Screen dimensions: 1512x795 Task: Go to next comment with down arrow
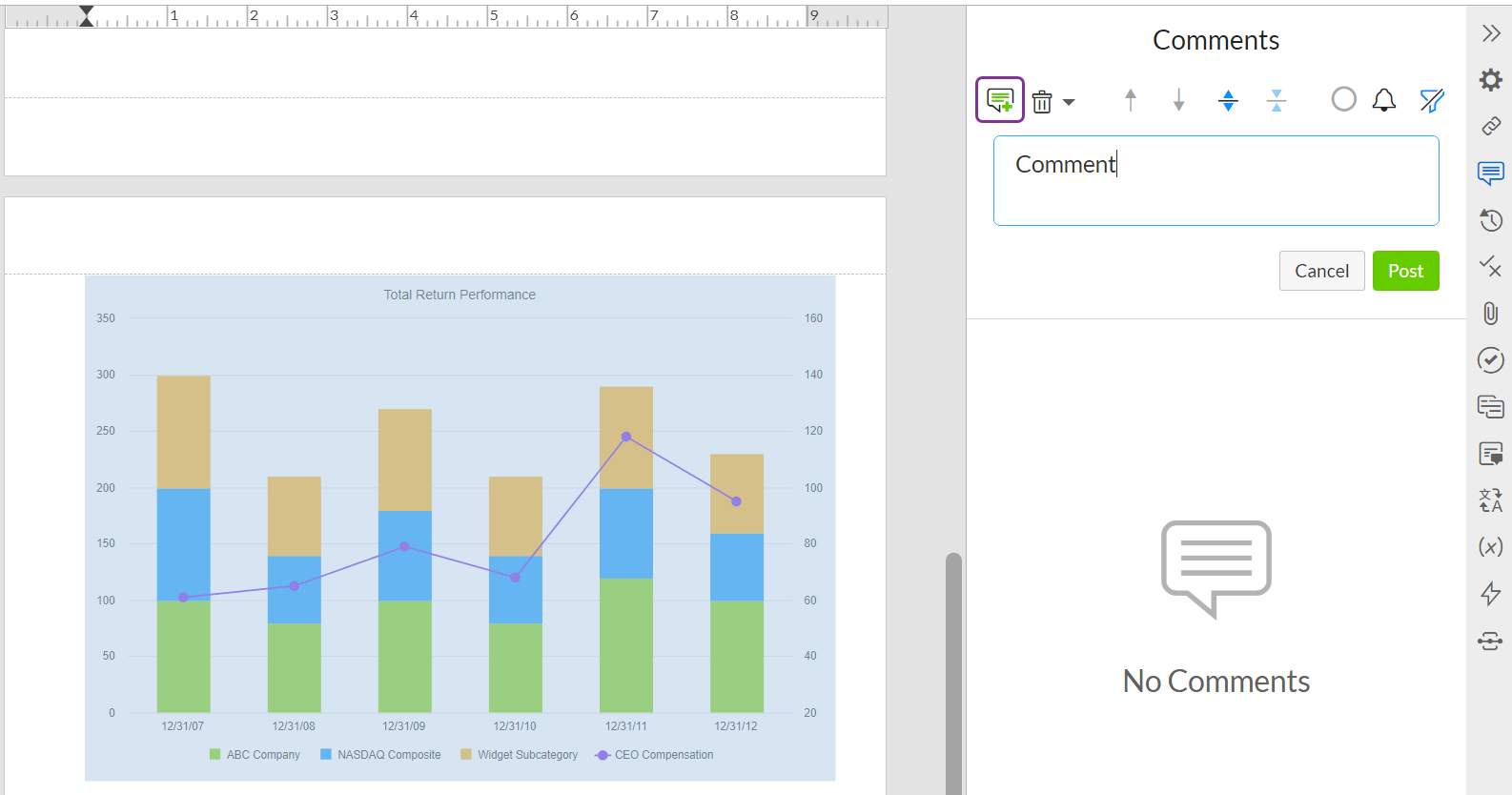click(x=1179, y=100)
